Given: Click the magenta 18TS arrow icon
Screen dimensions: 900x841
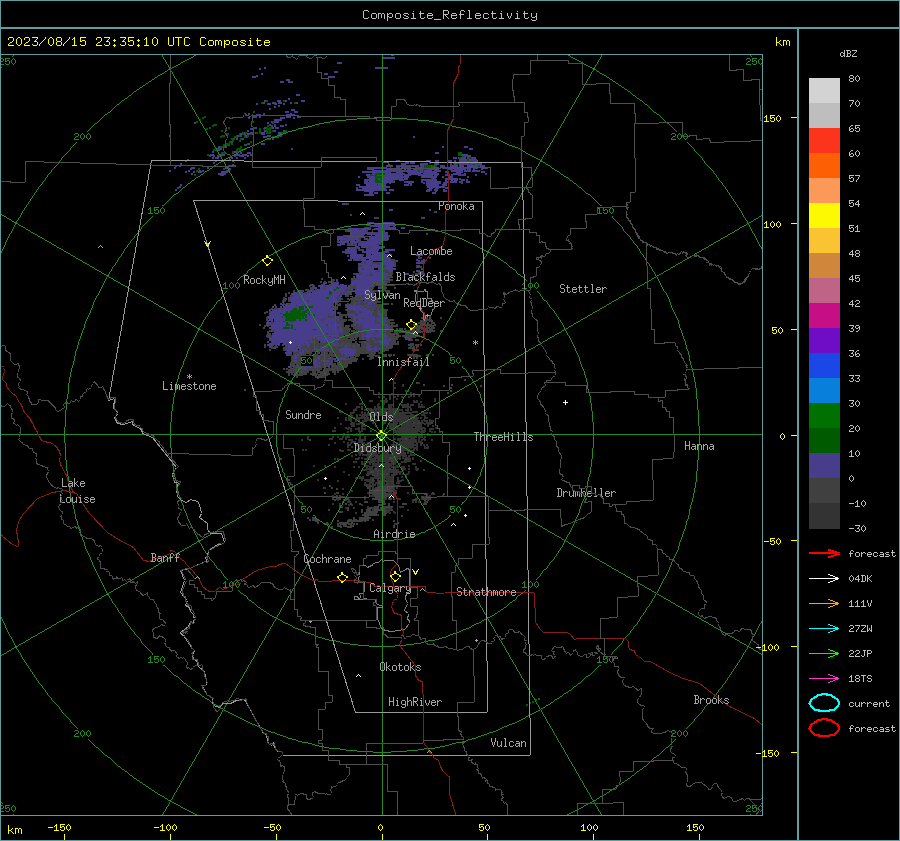Looking at the screenshot, I should [824, 679].
